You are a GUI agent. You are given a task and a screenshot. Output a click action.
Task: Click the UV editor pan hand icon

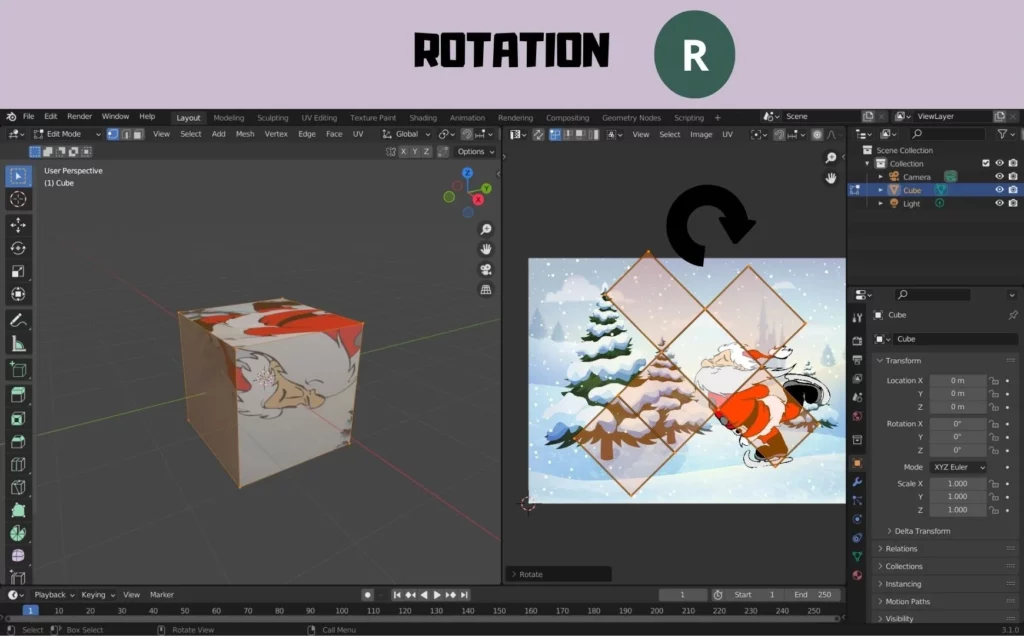(831, 178)
